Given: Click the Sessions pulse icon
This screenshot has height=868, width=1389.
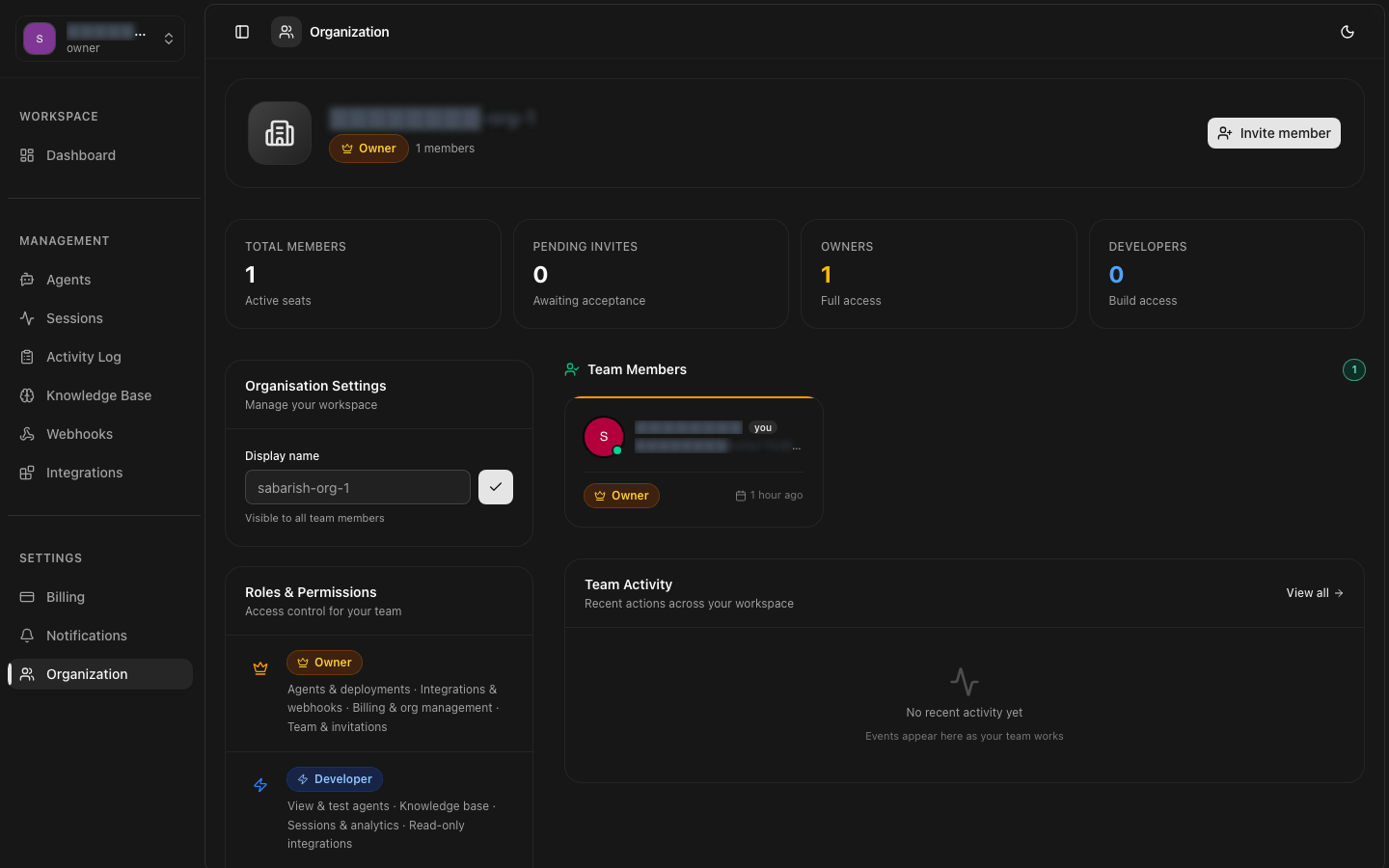Looking at the screenshot, I should 27,318.
